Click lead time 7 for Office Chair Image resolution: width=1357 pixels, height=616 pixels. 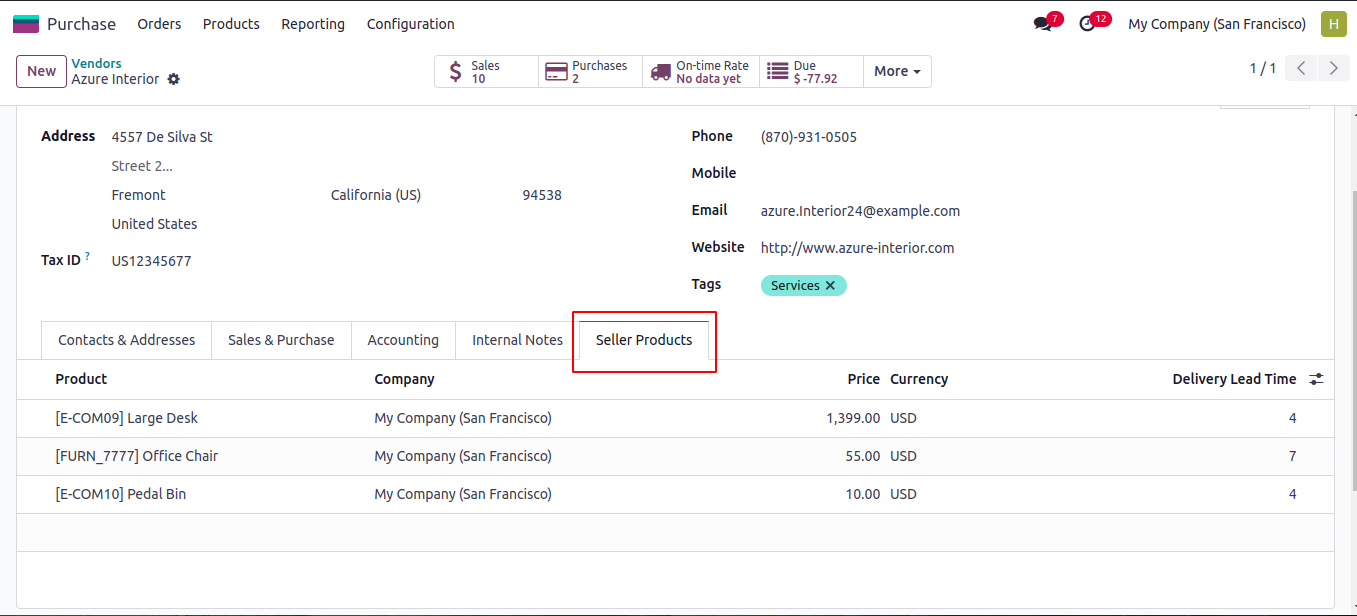pos(1292,456)
